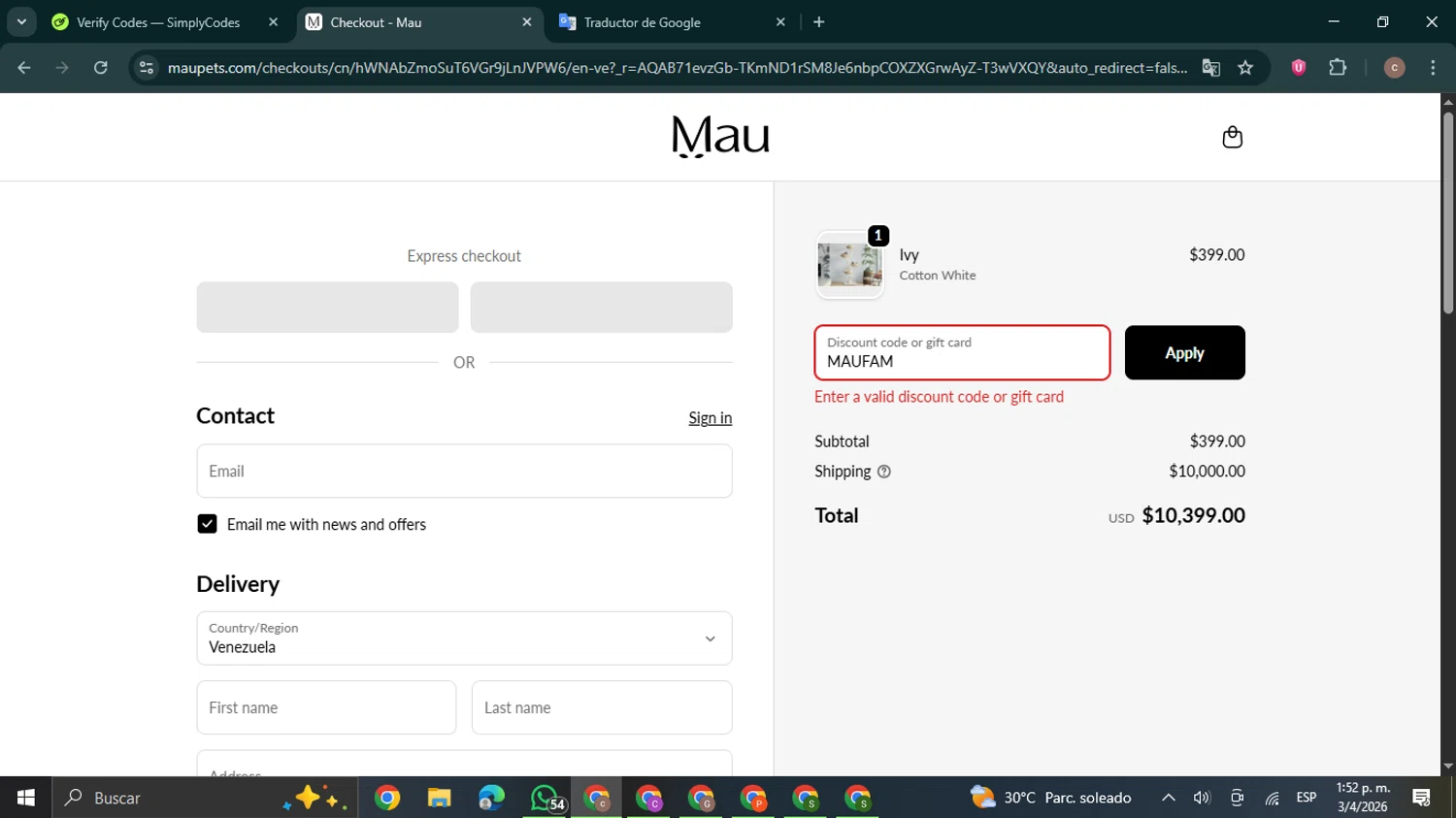Open the Chrome profile avatar
This screenshot has width=1456, height=818.
pos(1394,68)
